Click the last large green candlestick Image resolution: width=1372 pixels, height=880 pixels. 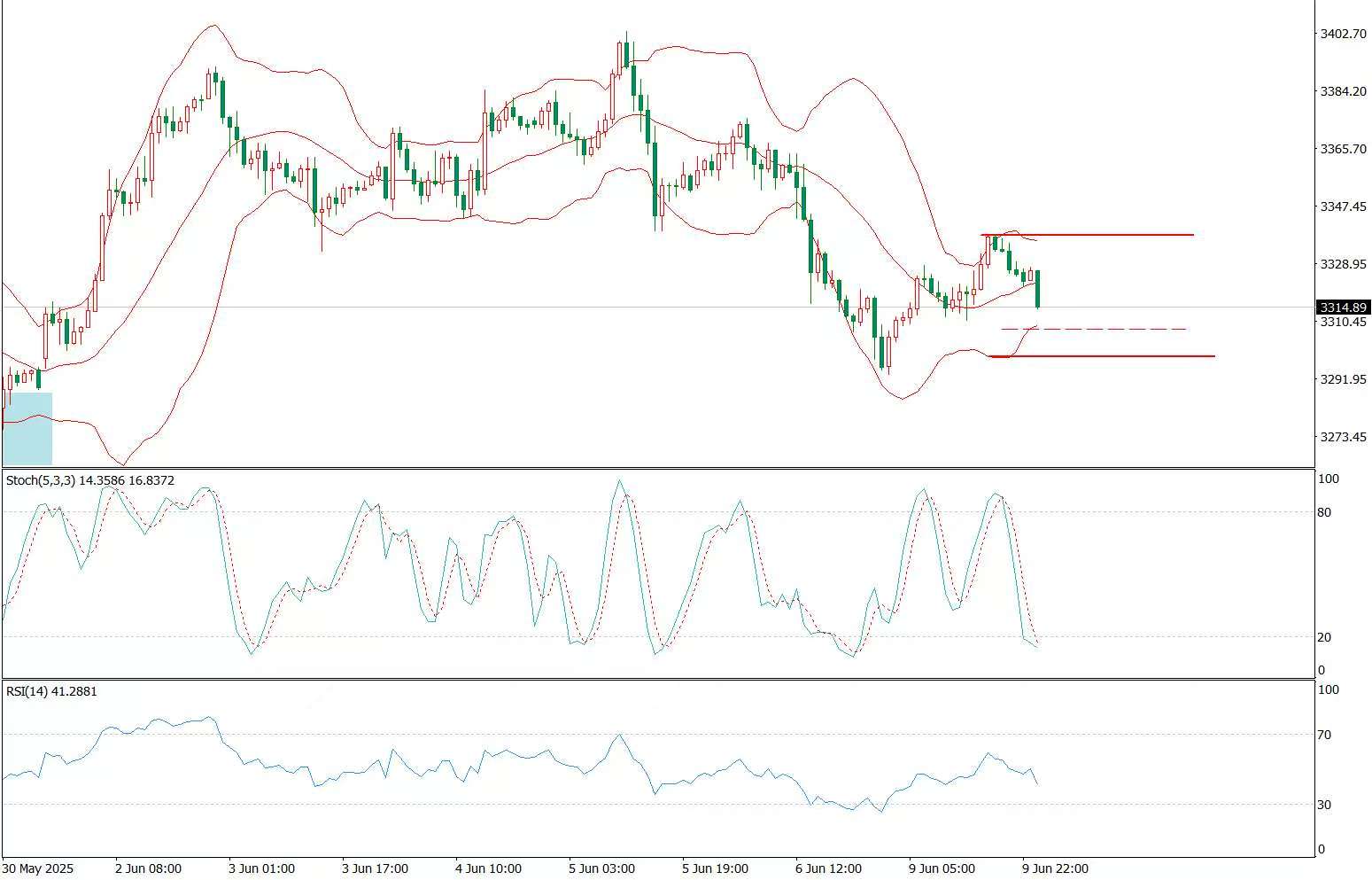tap(1037, 289)
